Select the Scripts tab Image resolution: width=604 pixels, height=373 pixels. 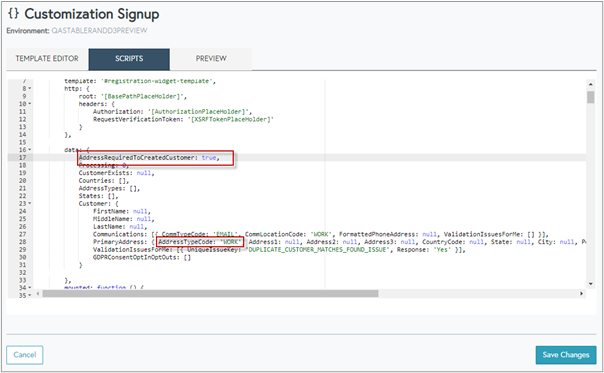point(129,59)
